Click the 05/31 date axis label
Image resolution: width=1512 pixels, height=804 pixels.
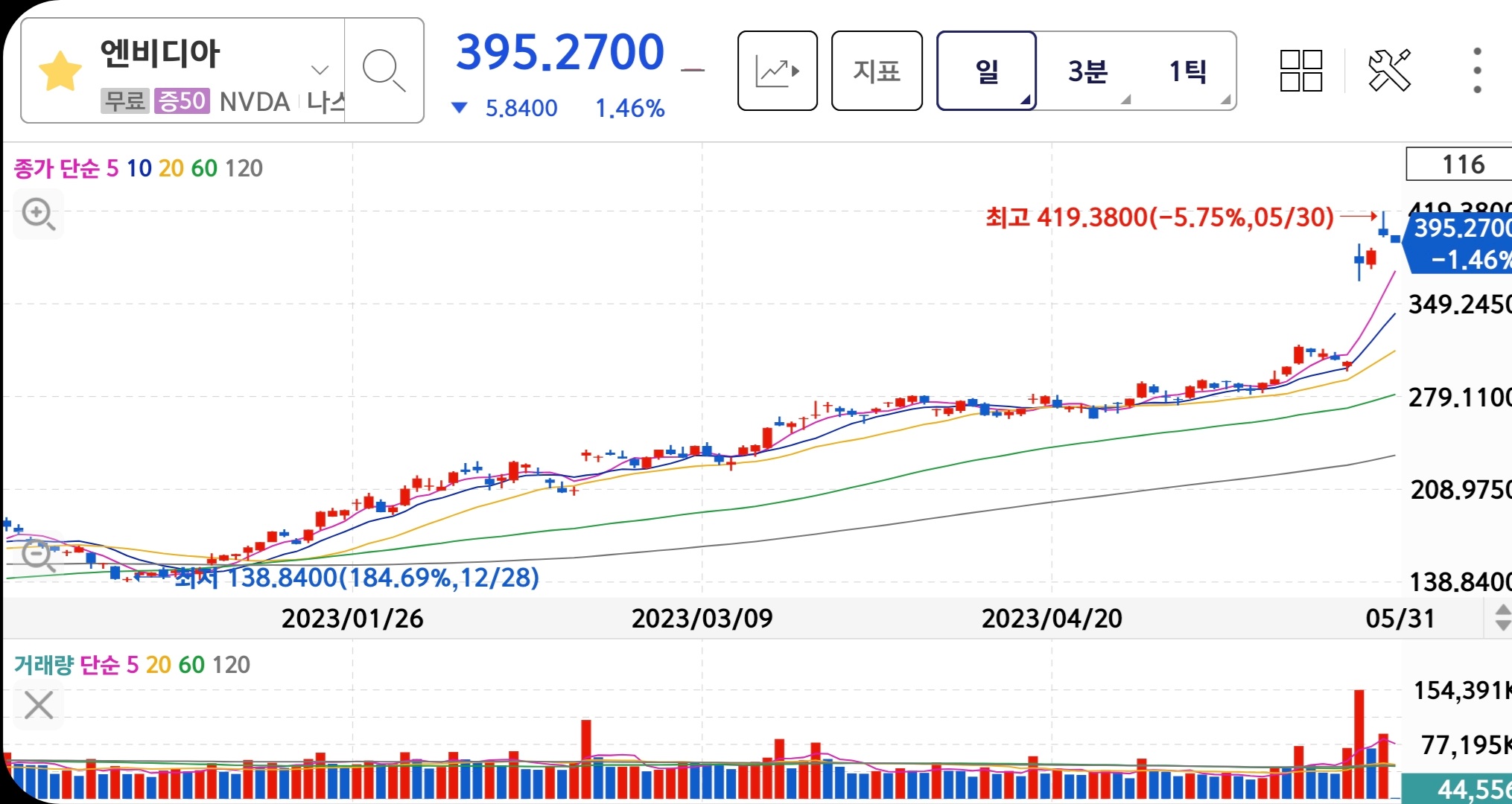click(x=1400, y=618)
